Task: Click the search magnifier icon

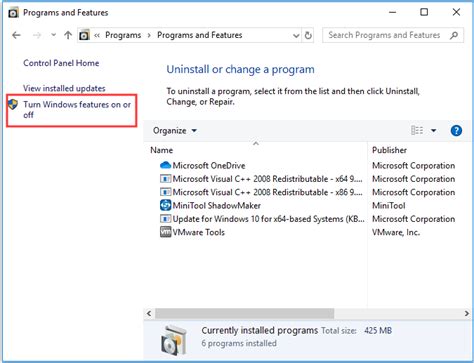Action: 454,35
